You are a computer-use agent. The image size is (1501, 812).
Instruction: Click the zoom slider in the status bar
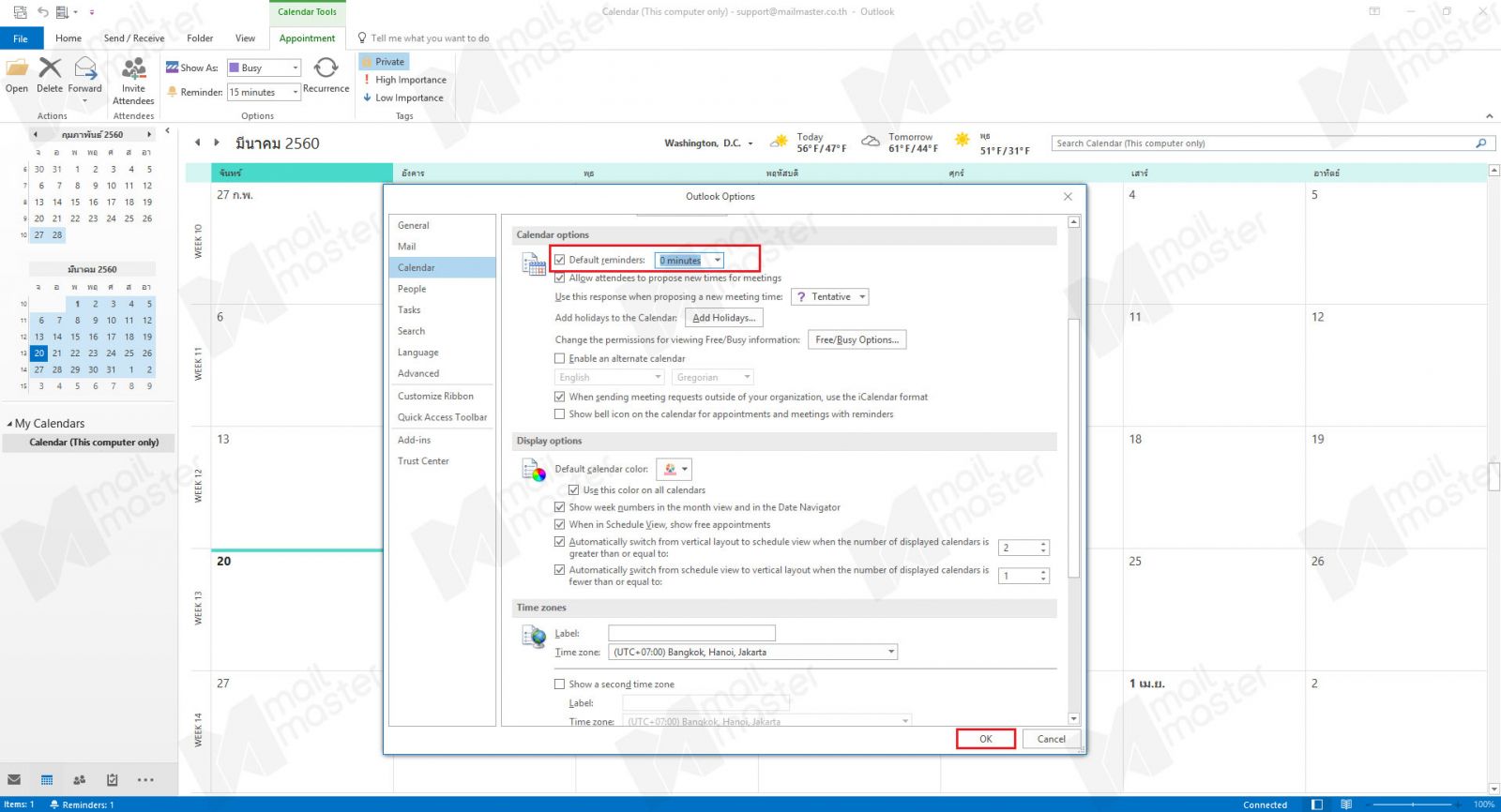pyautogui.click(x=1415, y=804)
